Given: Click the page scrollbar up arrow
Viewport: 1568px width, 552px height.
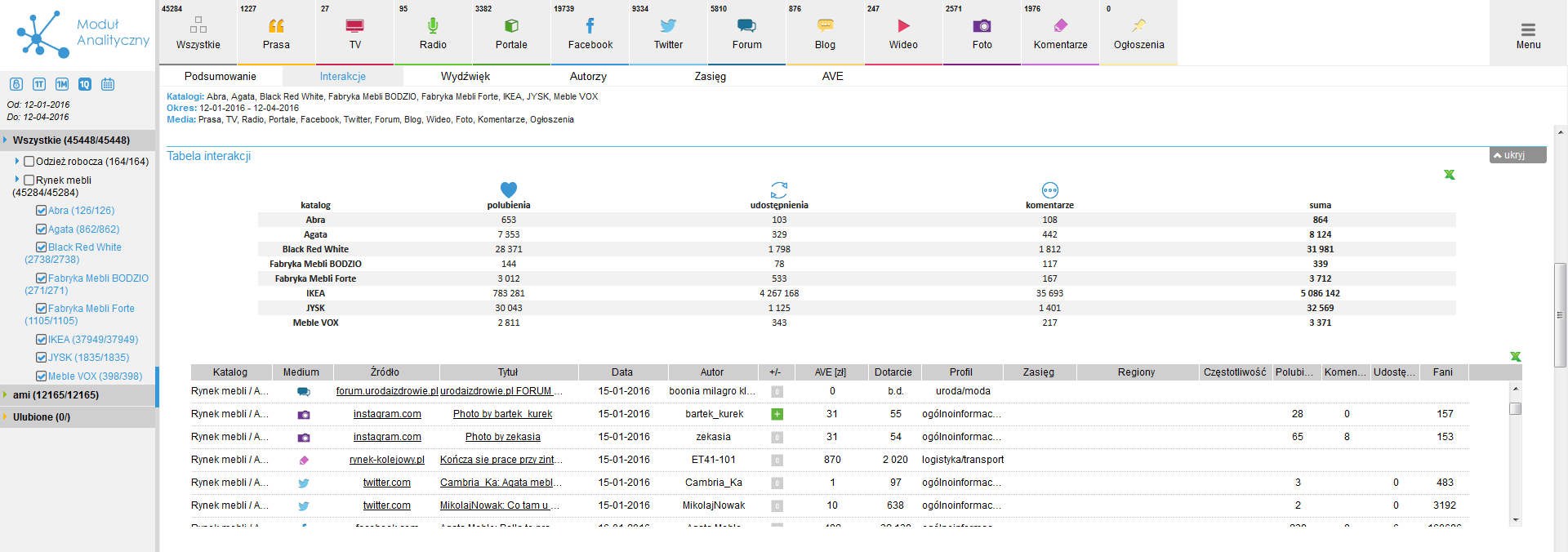Looking at the screenshot, I should (1560, 132).
